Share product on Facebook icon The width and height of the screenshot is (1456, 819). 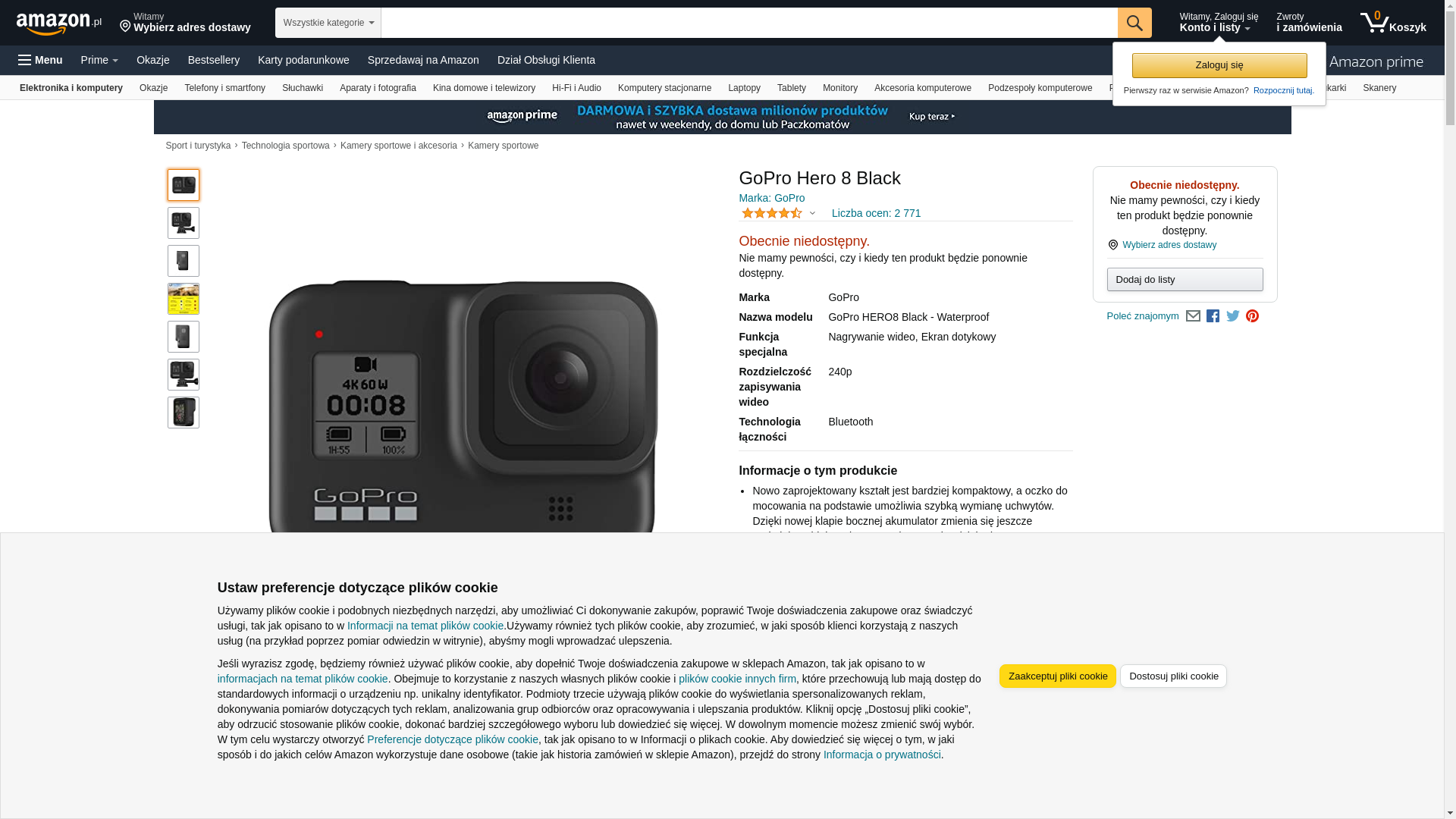1213,316
